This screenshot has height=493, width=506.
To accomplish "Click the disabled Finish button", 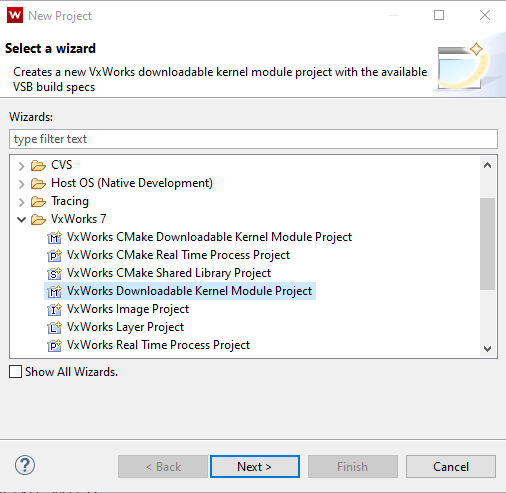I will (x=353, y=466).
